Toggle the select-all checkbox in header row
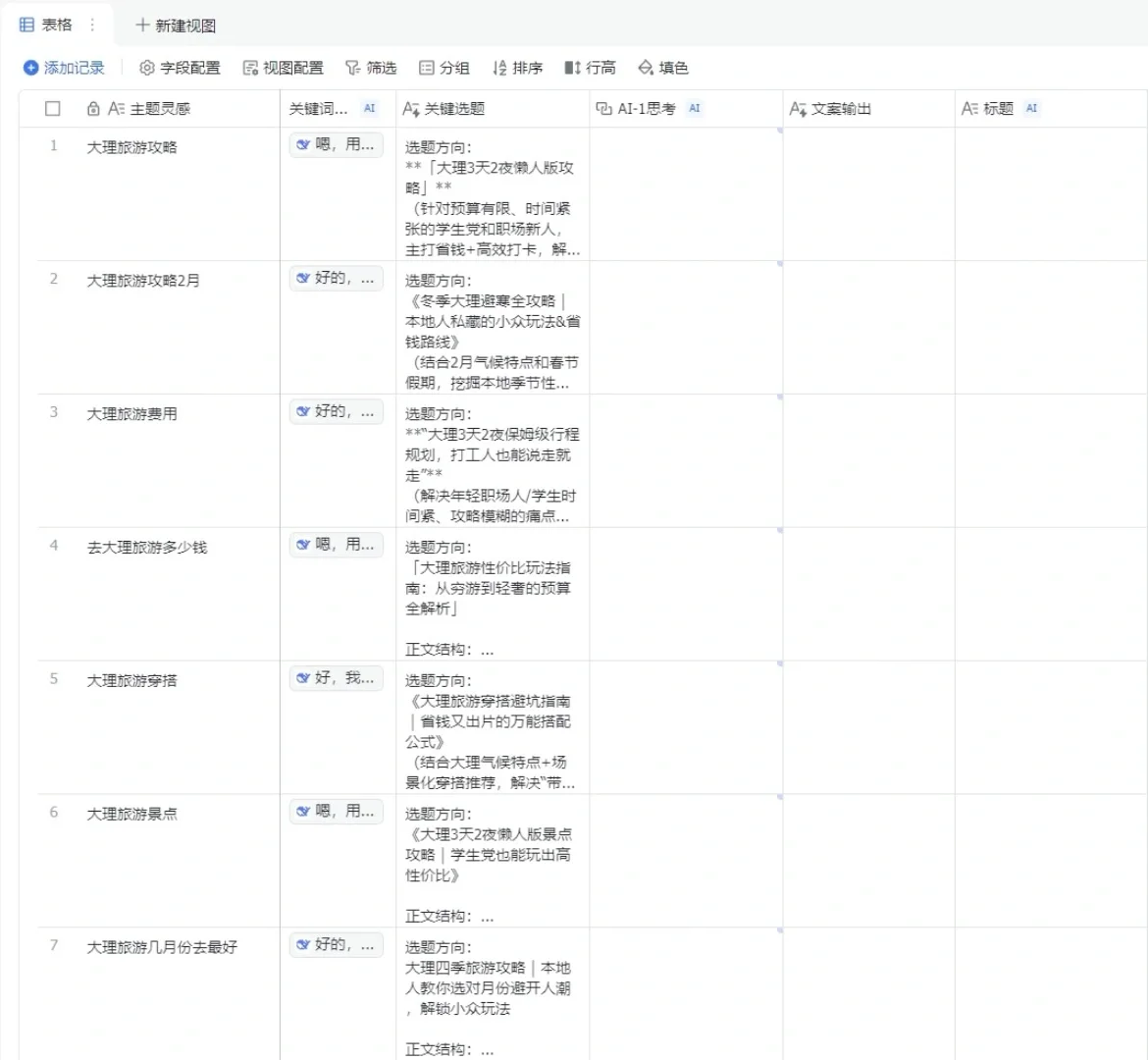The image size is (1148, 1060). (x=55, y=109)
